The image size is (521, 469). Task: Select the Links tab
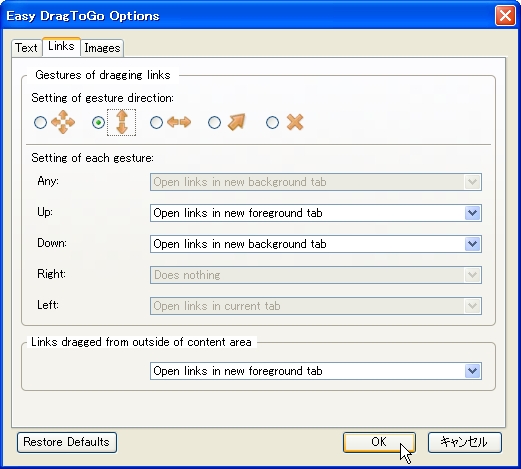click(61, 46)
